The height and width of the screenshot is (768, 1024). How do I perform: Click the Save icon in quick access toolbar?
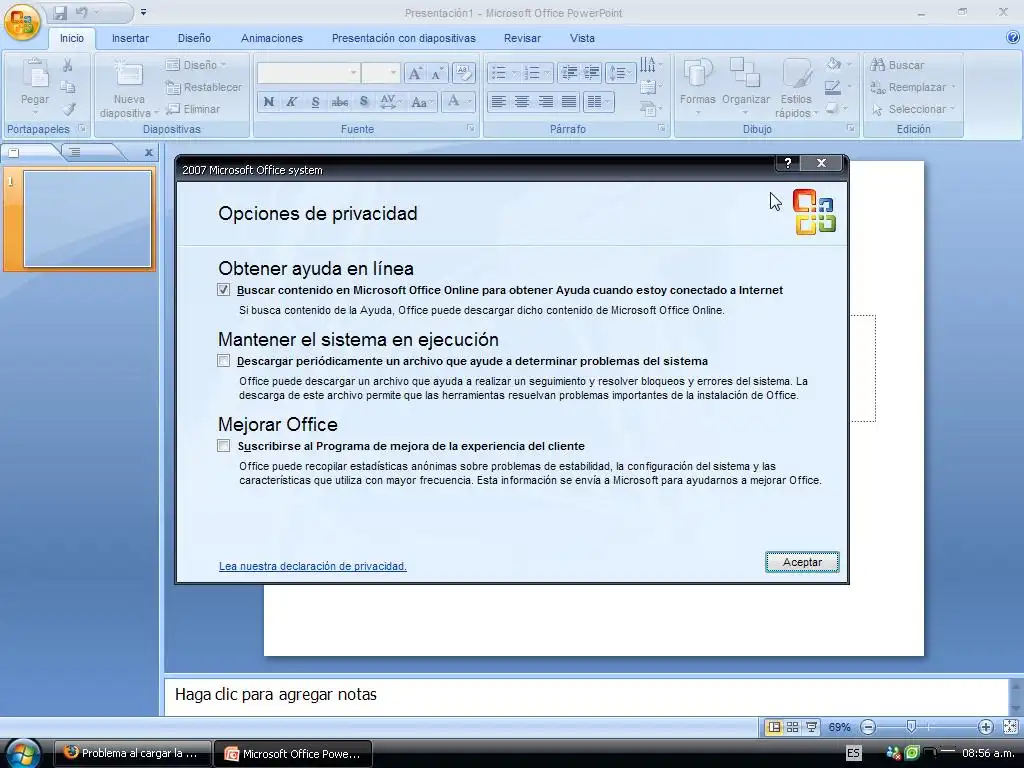click(60, 12)
